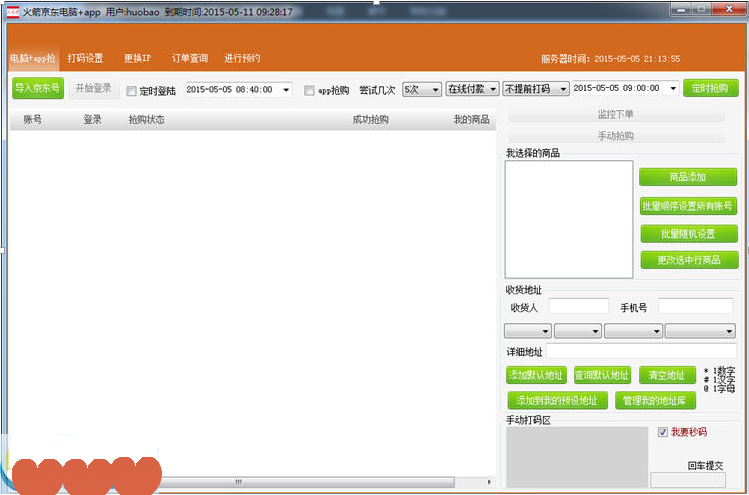Viewport: 749px width, 495px height.
Task: Click the 添加到我的预设地址 button
Action: [x=557, y=400]
